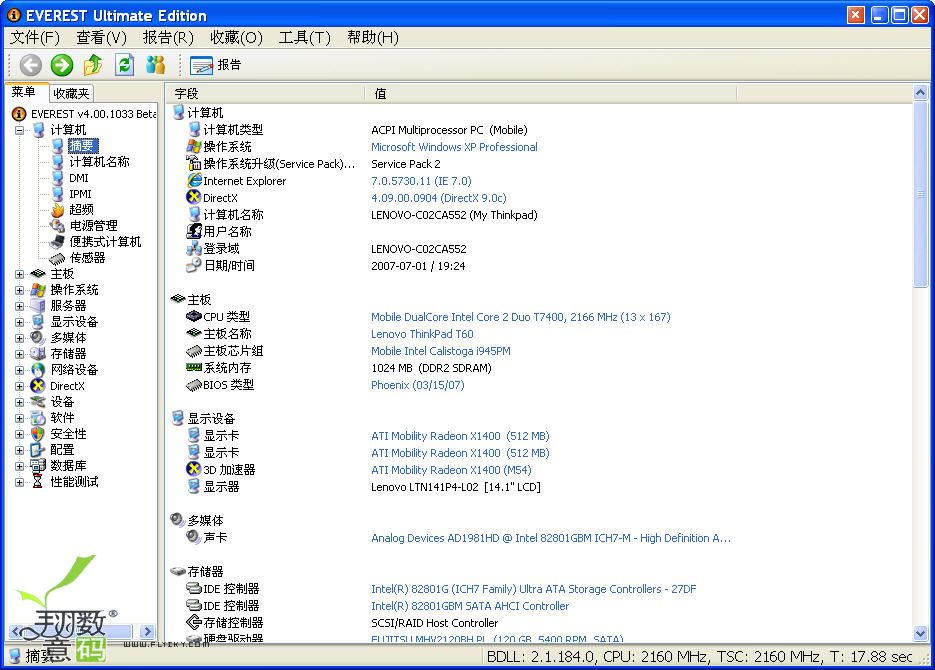This screenshot has height=670, width=935.
Task: Select IPMI tree item
Action: coord(80,194)
